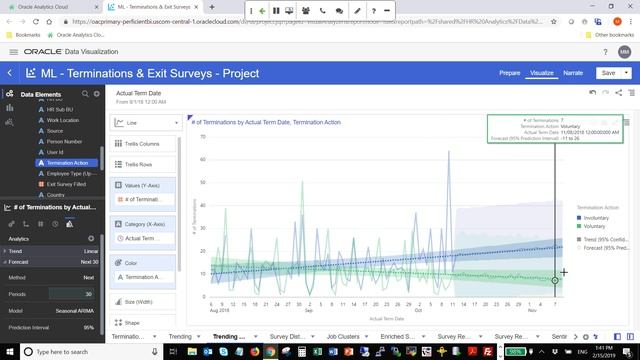
Task: Change forecast Method Next value
Action: (89, 278)
